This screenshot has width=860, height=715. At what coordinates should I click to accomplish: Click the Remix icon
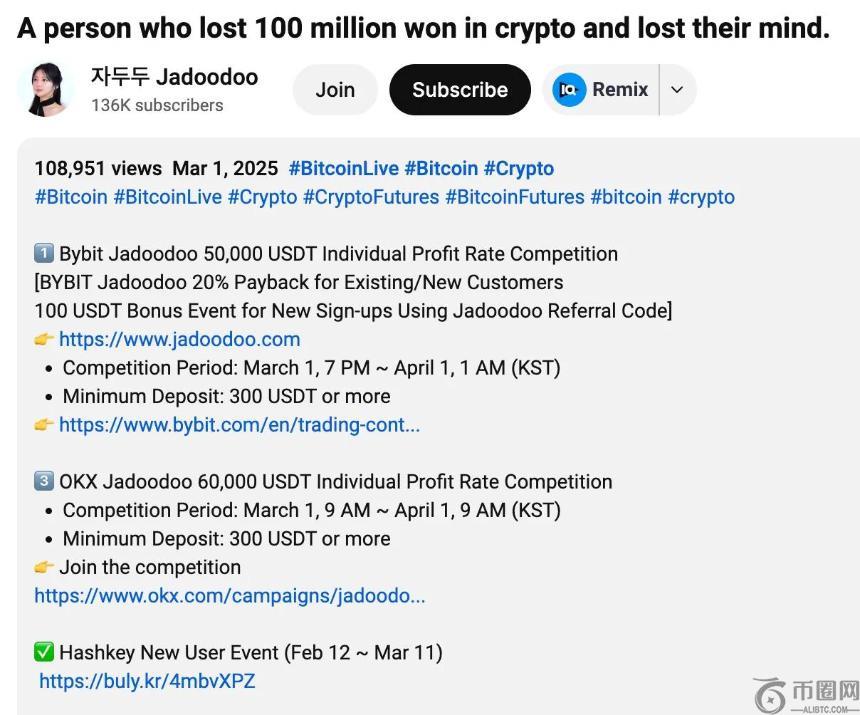pos(569,90)
